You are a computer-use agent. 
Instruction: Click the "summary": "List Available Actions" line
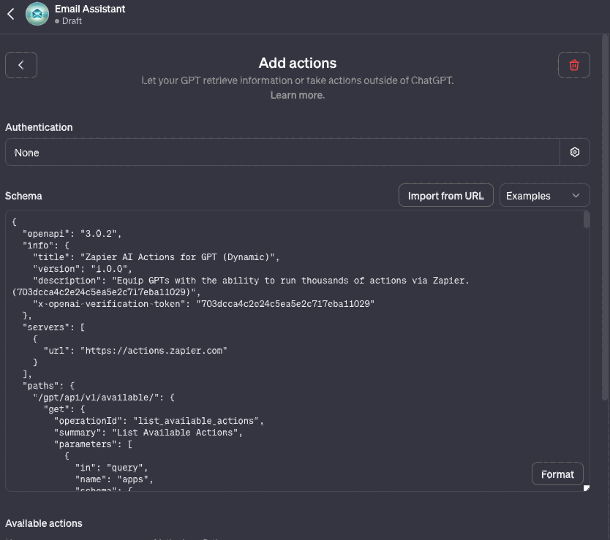pos(148,432)
